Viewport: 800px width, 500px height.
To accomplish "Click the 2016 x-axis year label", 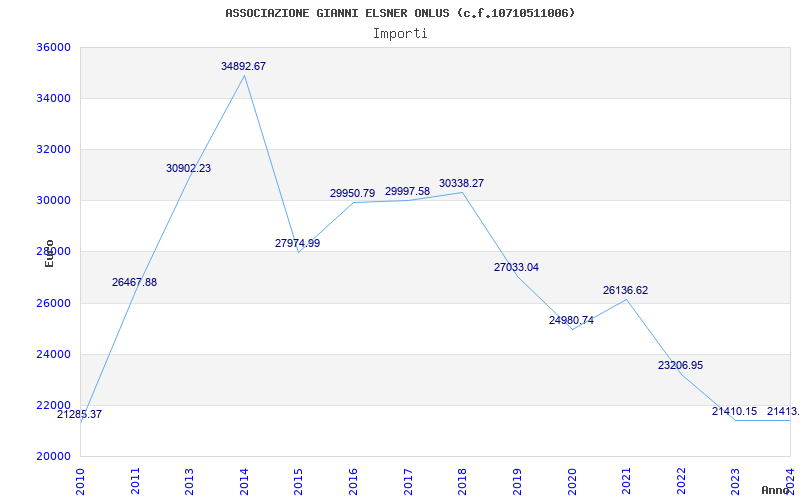I will coord(354,481).
